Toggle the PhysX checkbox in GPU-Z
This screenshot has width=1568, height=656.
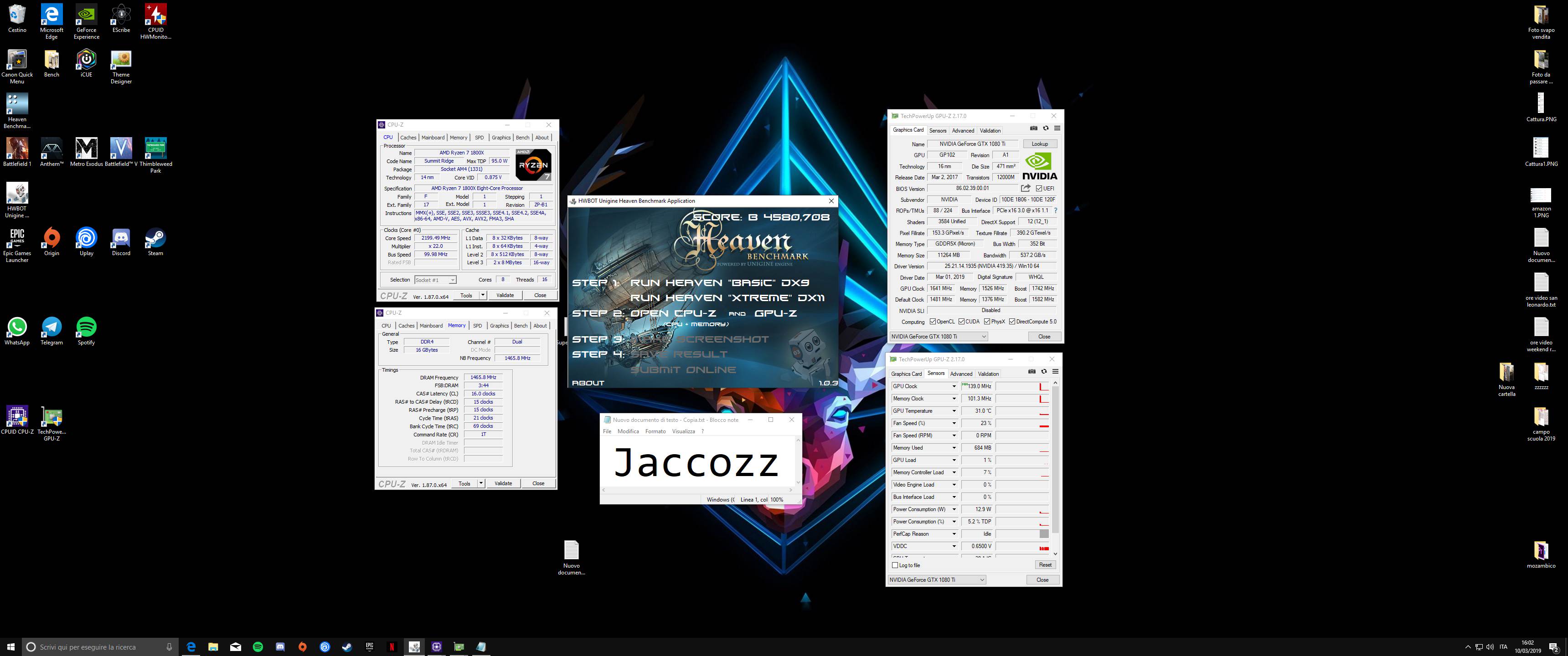click(987, 321)
